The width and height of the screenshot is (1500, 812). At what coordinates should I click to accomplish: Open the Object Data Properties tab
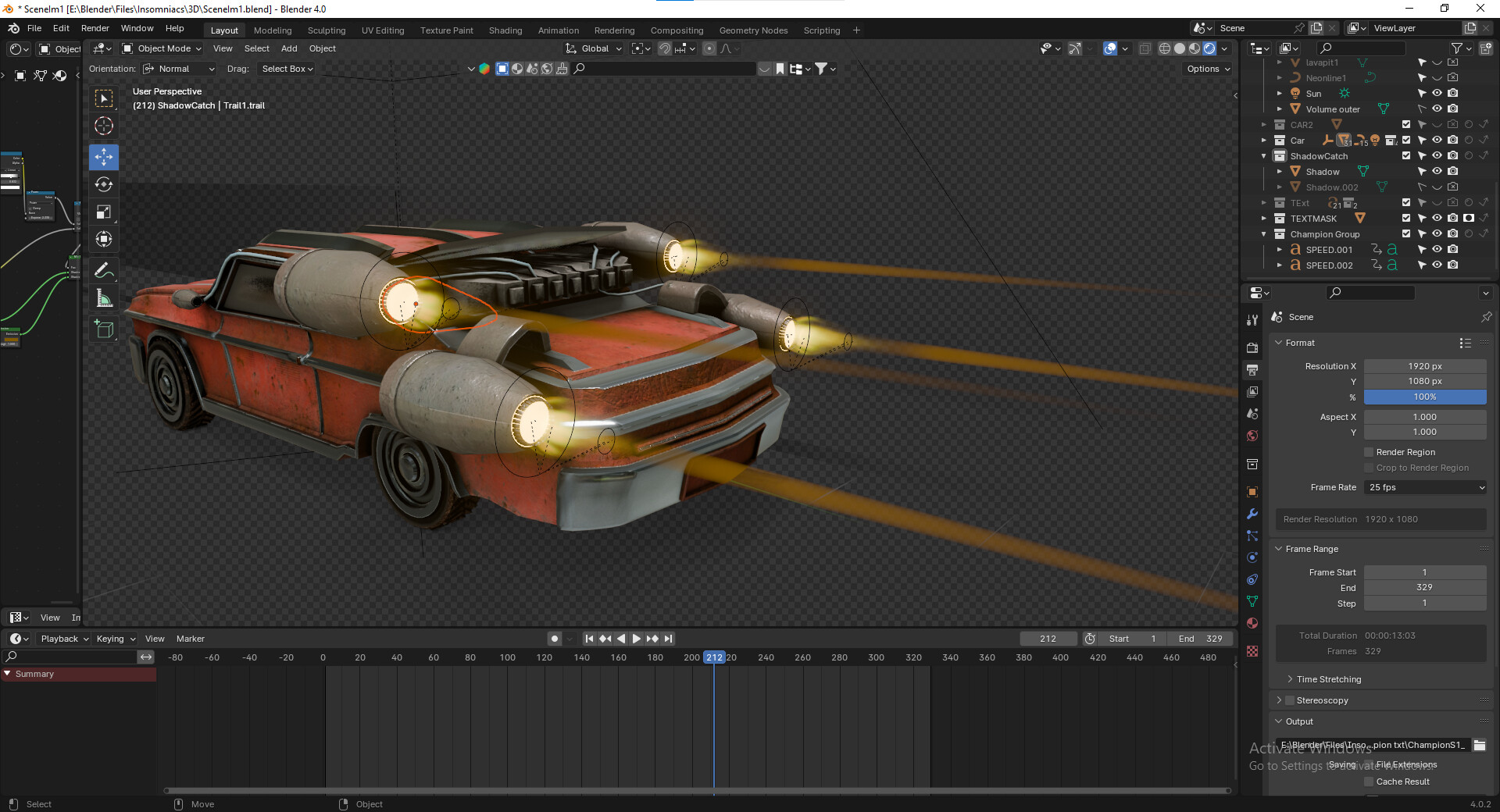pos(1252,601)
